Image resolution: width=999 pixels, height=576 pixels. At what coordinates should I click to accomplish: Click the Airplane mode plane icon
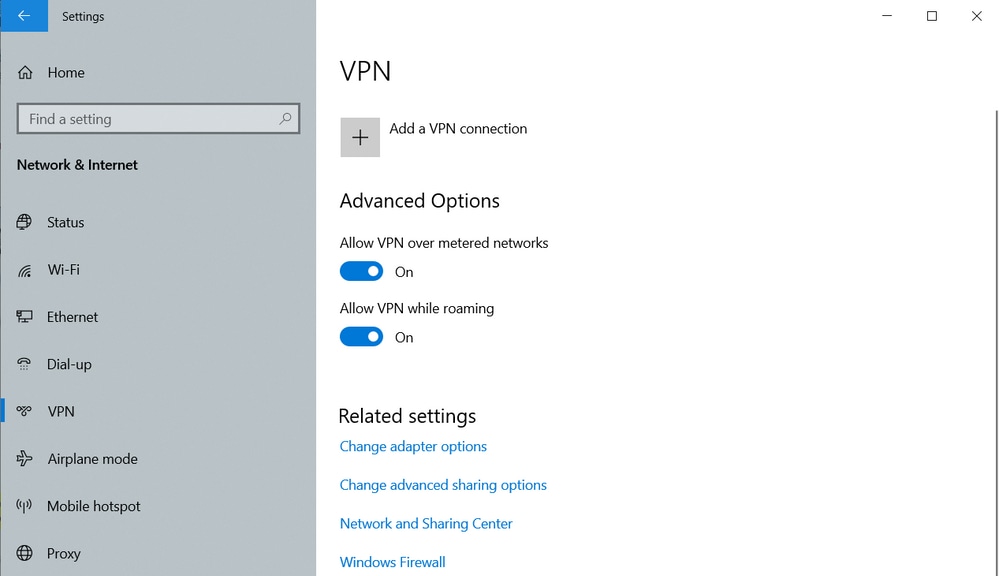pyautogui.click(x=24, y=458)
